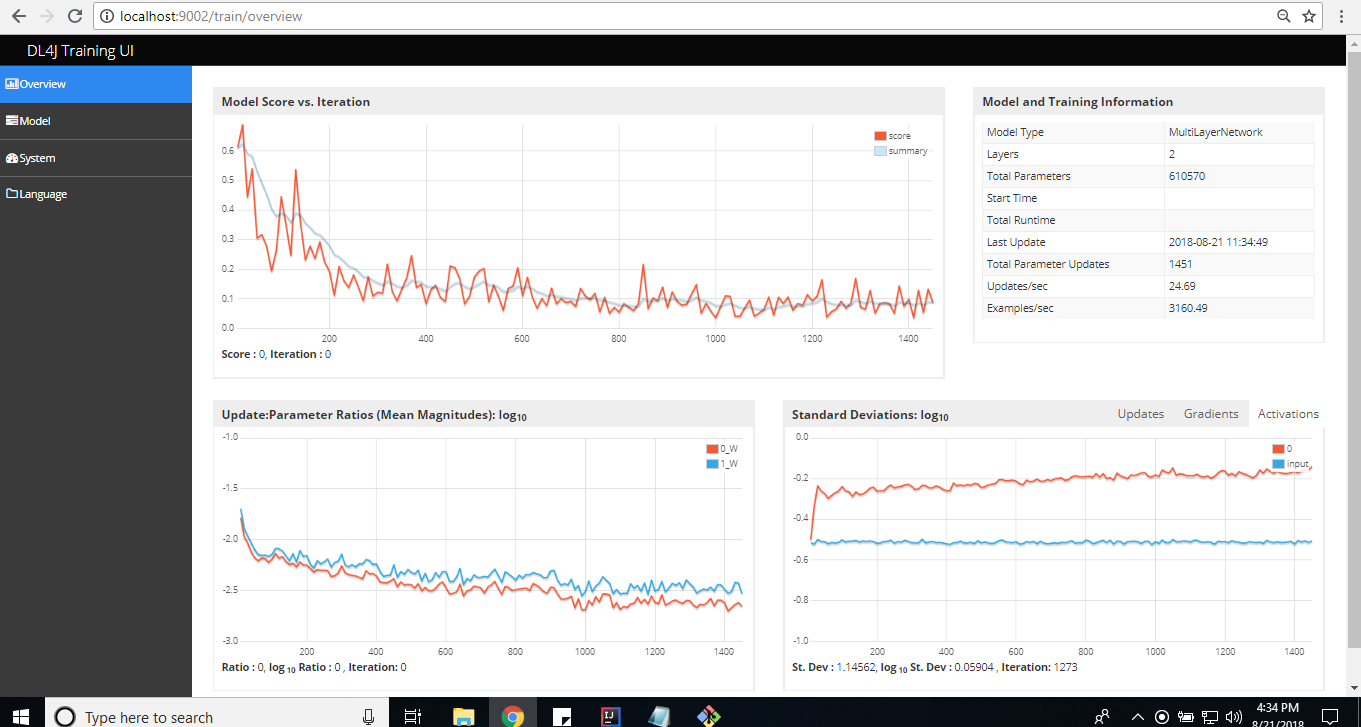Switch to the Updates tab
Image resolution: width=1361 pixels, height=727 pixels.
[1140, 413]
